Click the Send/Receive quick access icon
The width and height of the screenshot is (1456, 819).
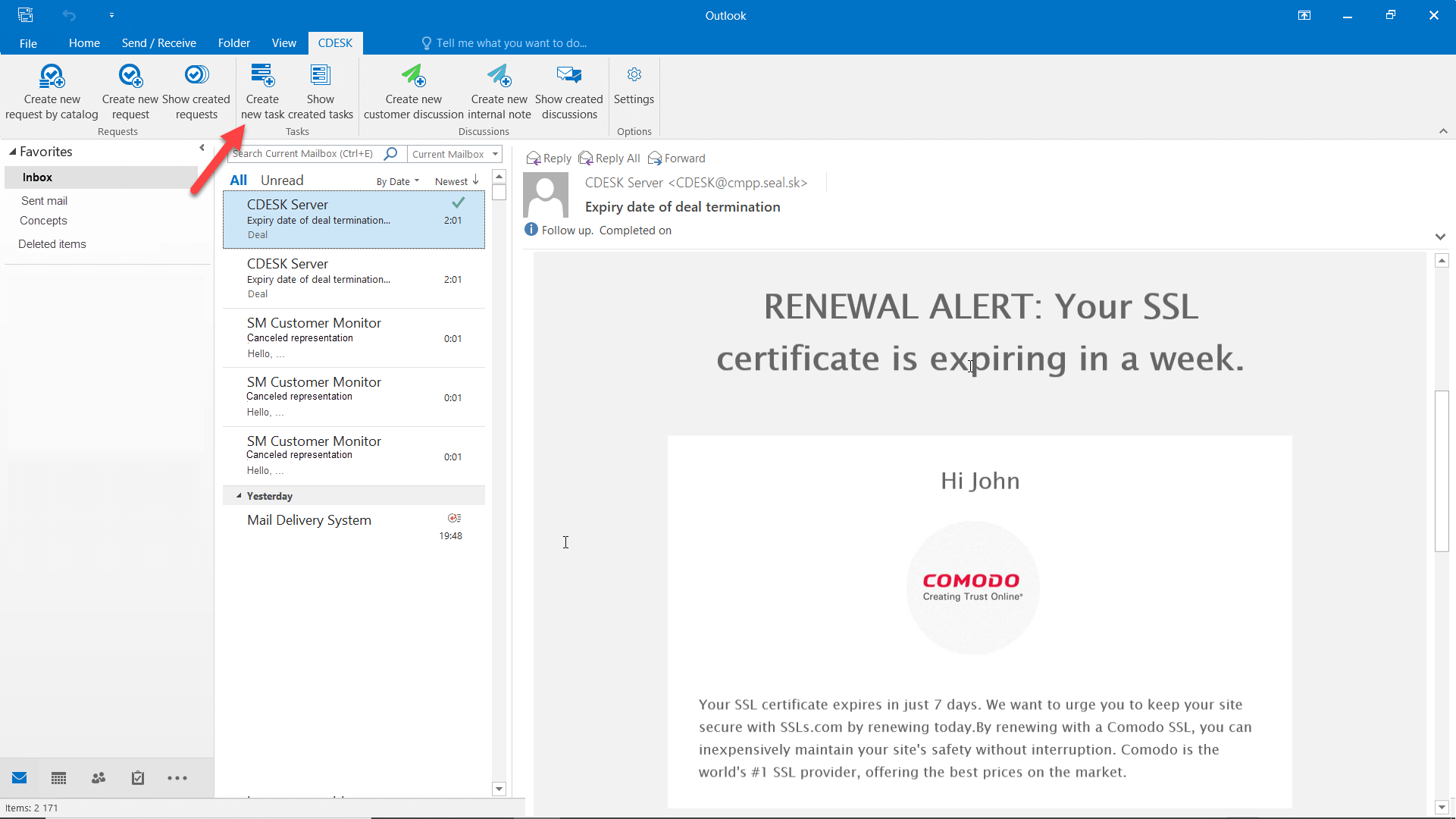click(x=26, y=14)
